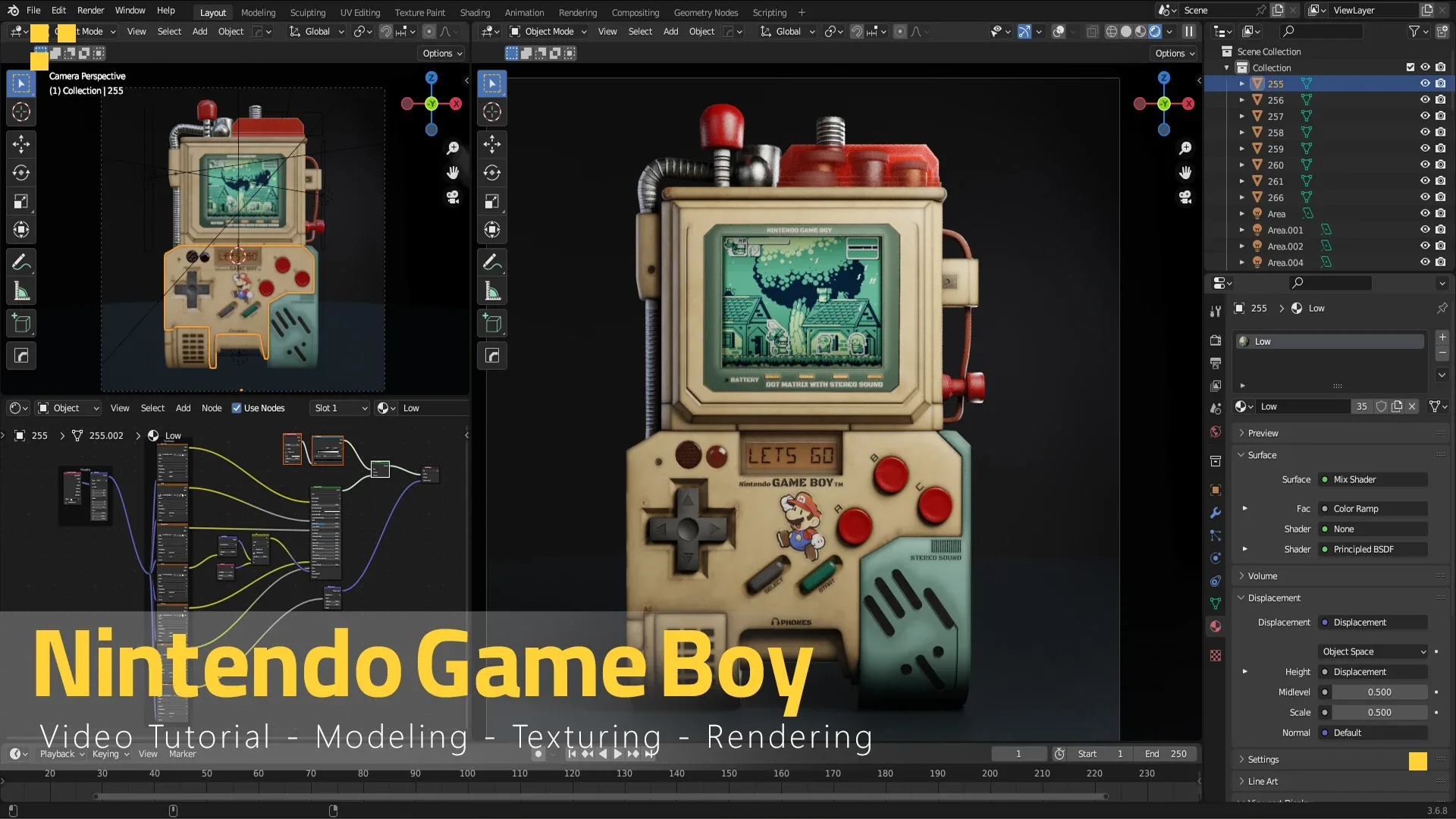
Task: Unlink the Low material with the X button
Action: (1411, 406)
